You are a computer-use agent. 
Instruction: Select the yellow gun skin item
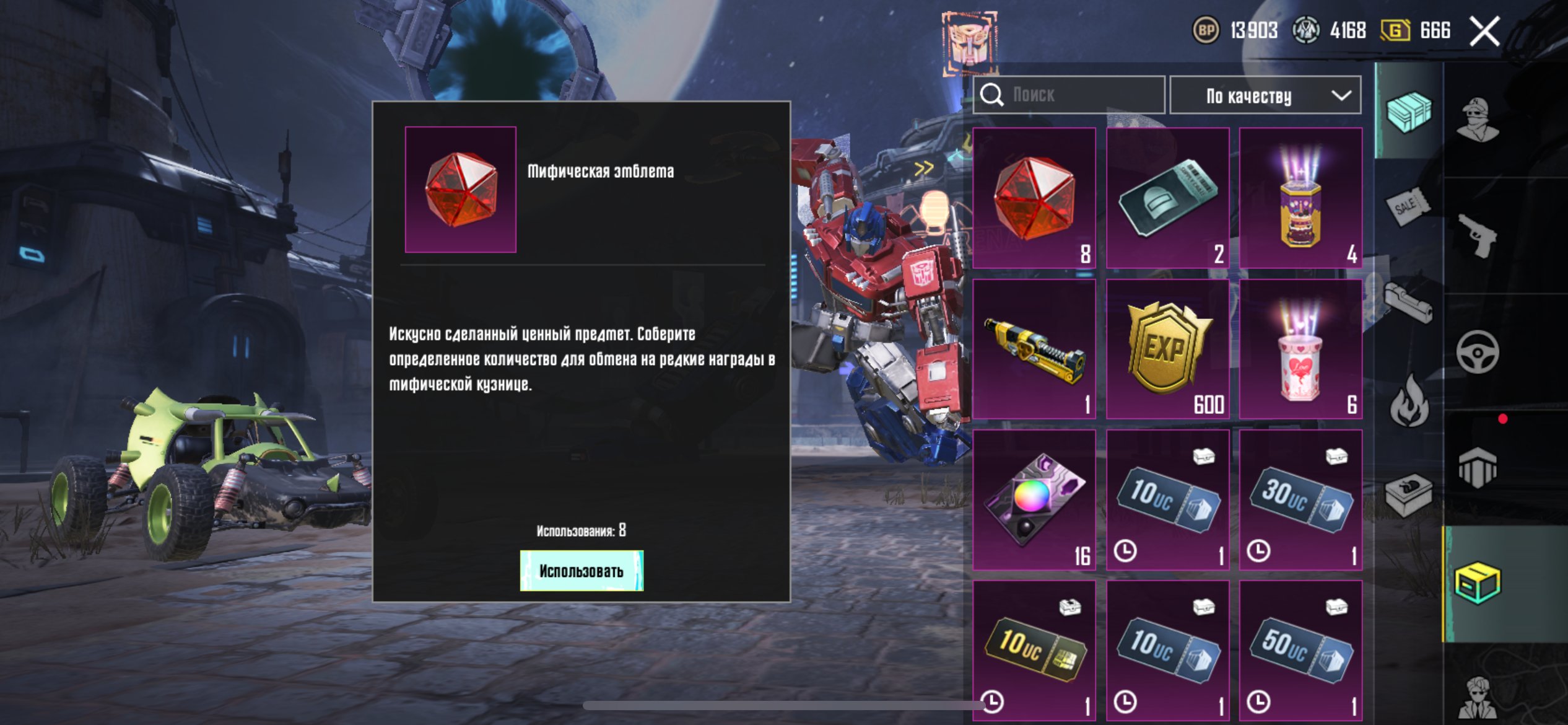pyautogui.click(x=1034, y=349)
